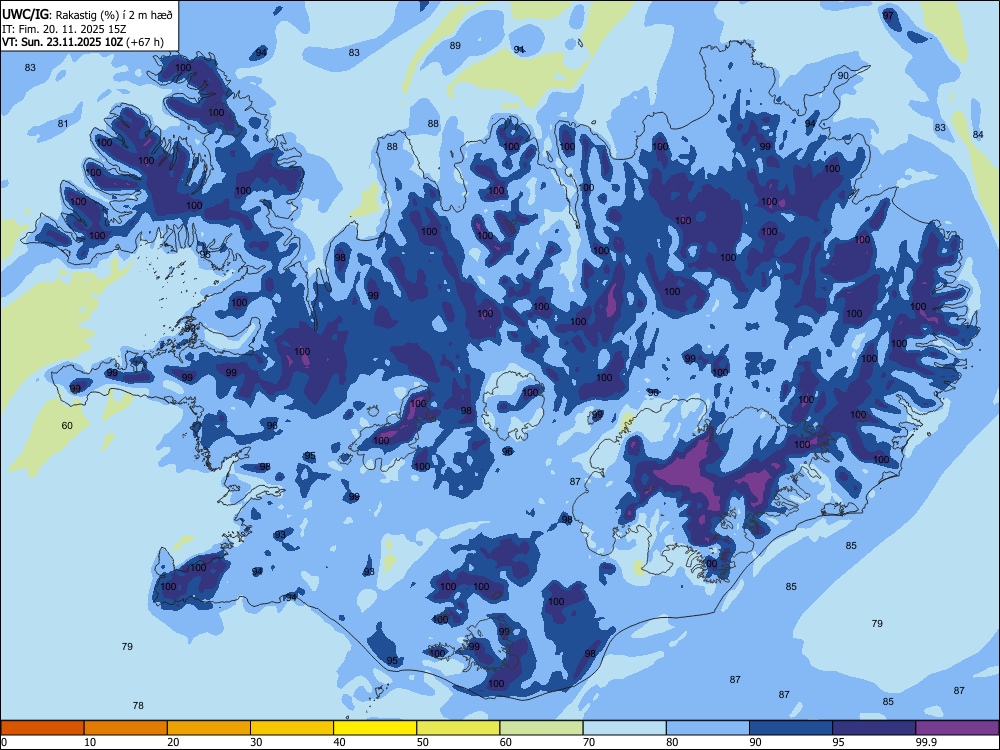Select the legend tick label '80'
The image size is (1000, 750).
point(672,742)
